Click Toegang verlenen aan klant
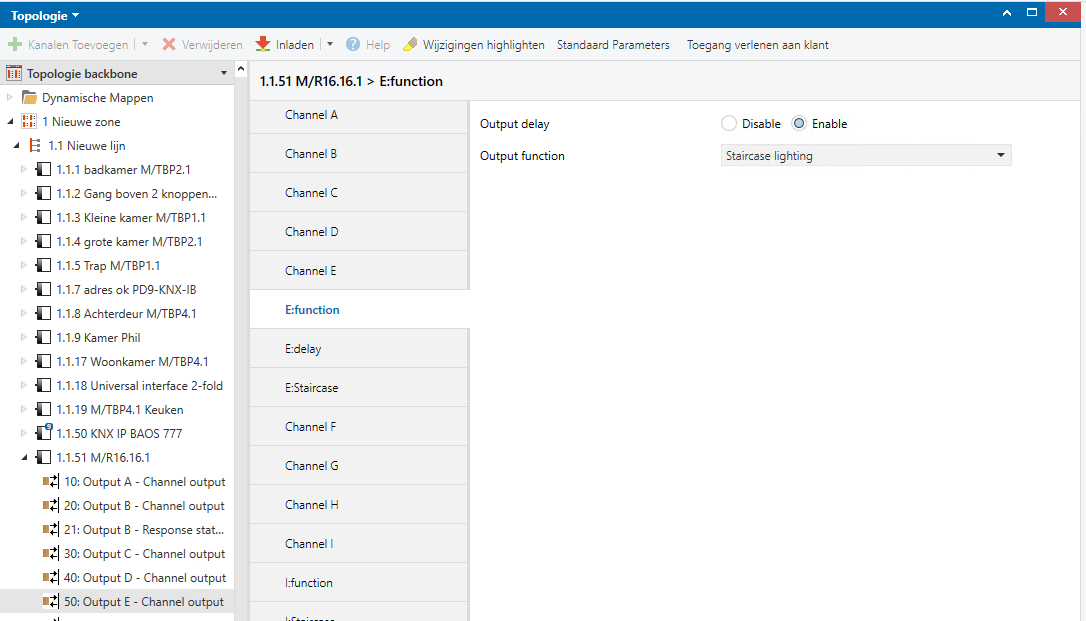 pyautogui.click(x=757, y=45)
